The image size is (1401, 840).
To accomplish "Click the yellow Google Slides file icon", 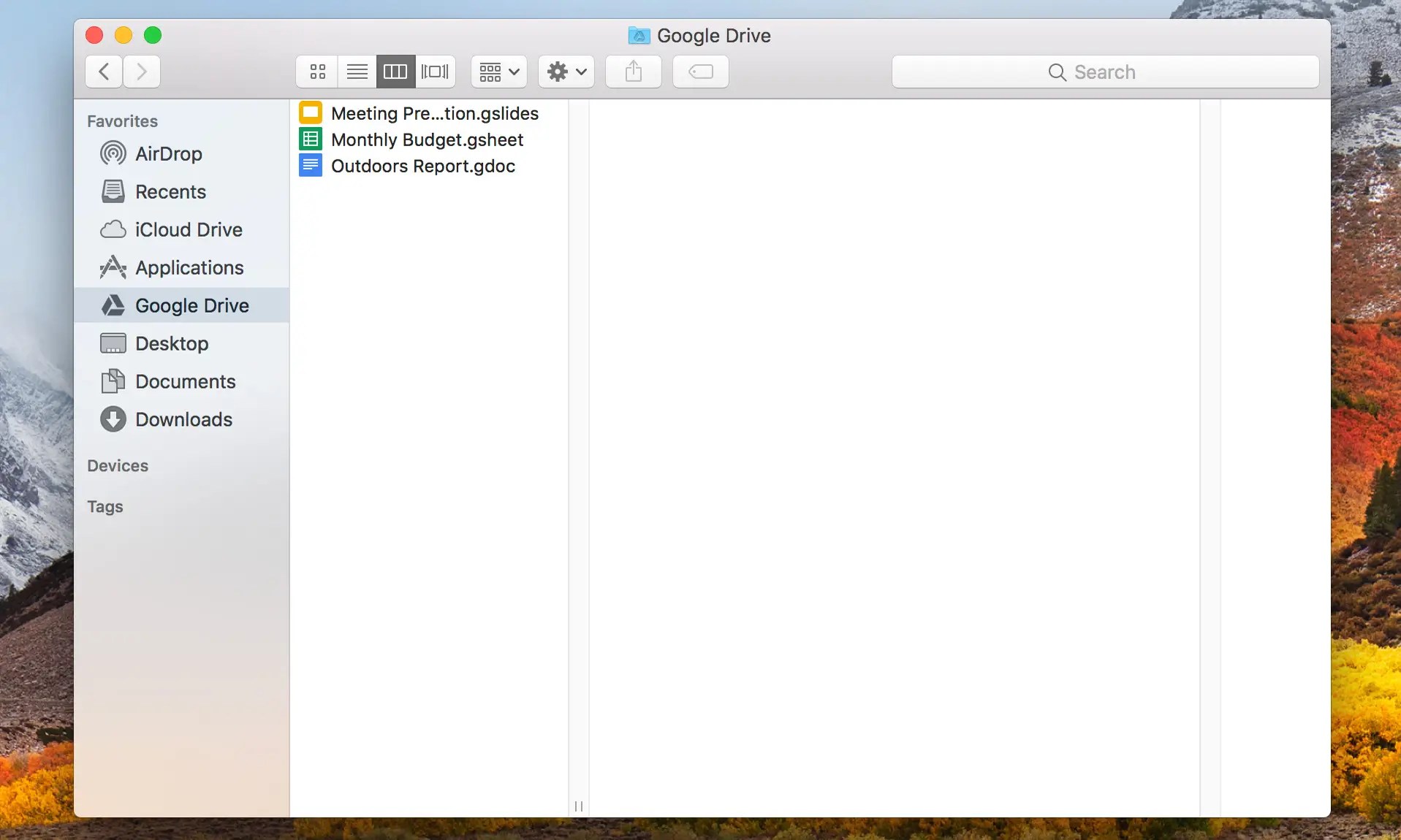I will tap(311, 112).
